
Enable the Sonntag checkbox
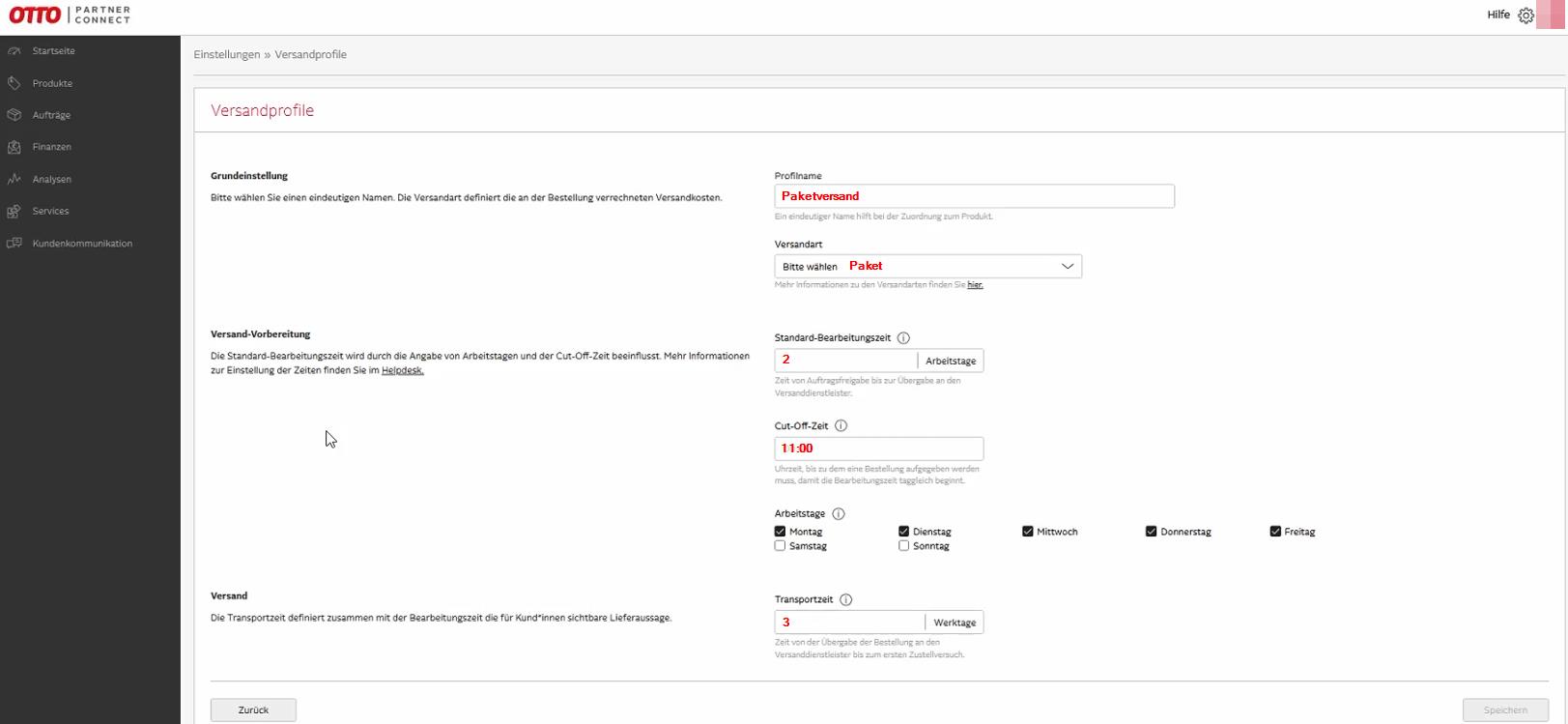click(x=903, y=546)
